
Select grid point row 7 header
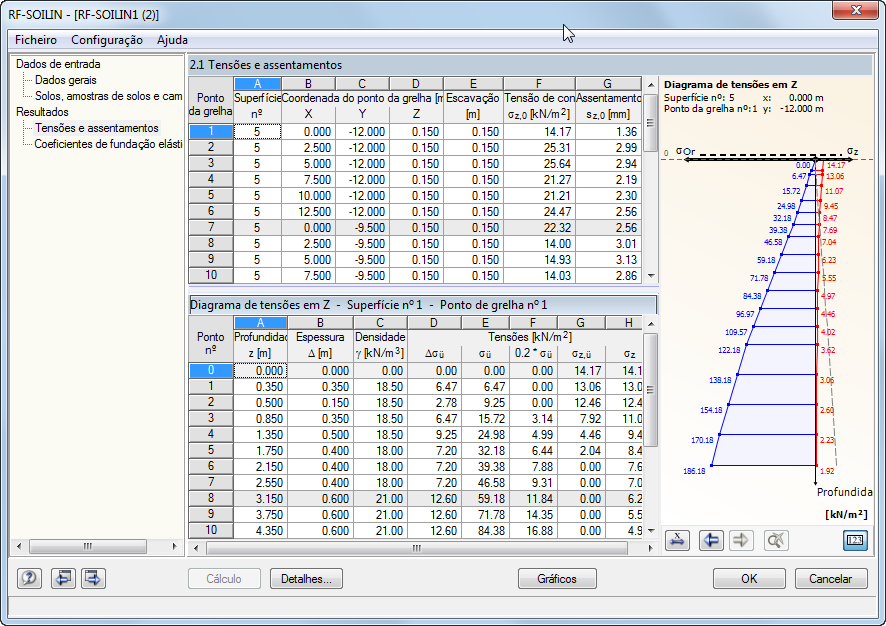tap(211, 227)
